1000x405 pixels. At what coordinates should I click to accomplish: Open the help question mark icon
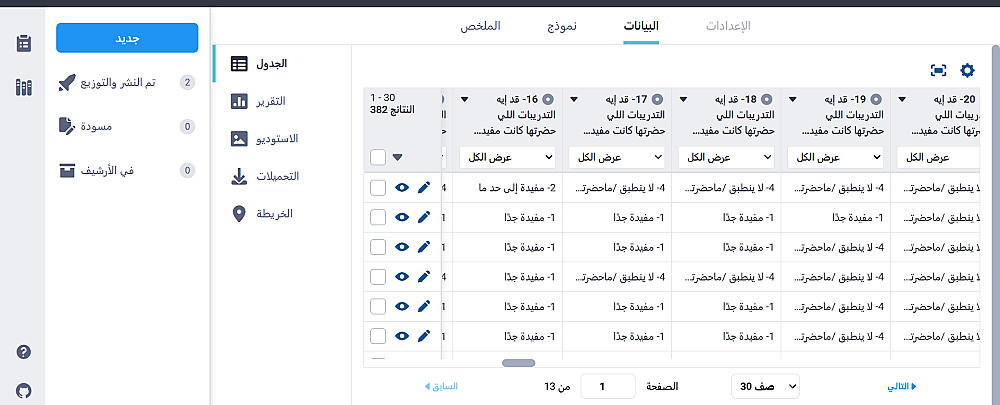tap(24, 352)
